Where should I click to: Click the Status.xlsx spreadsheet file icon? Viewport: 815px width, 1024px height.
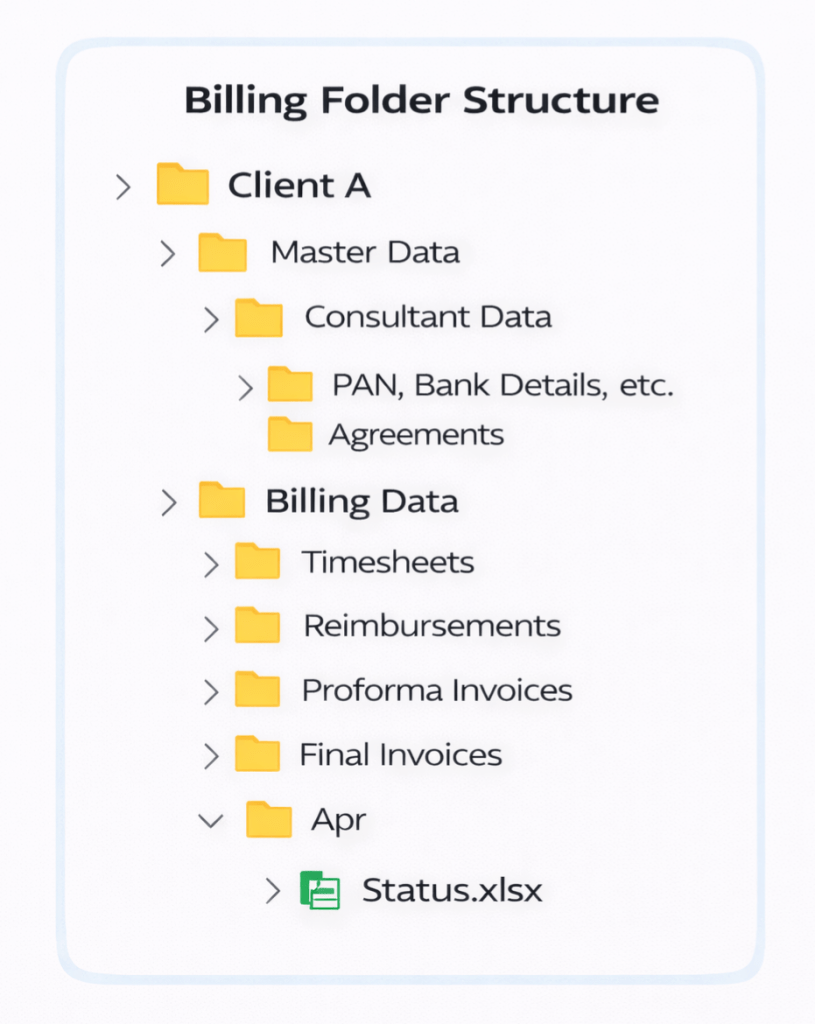(x=320, y=890)
